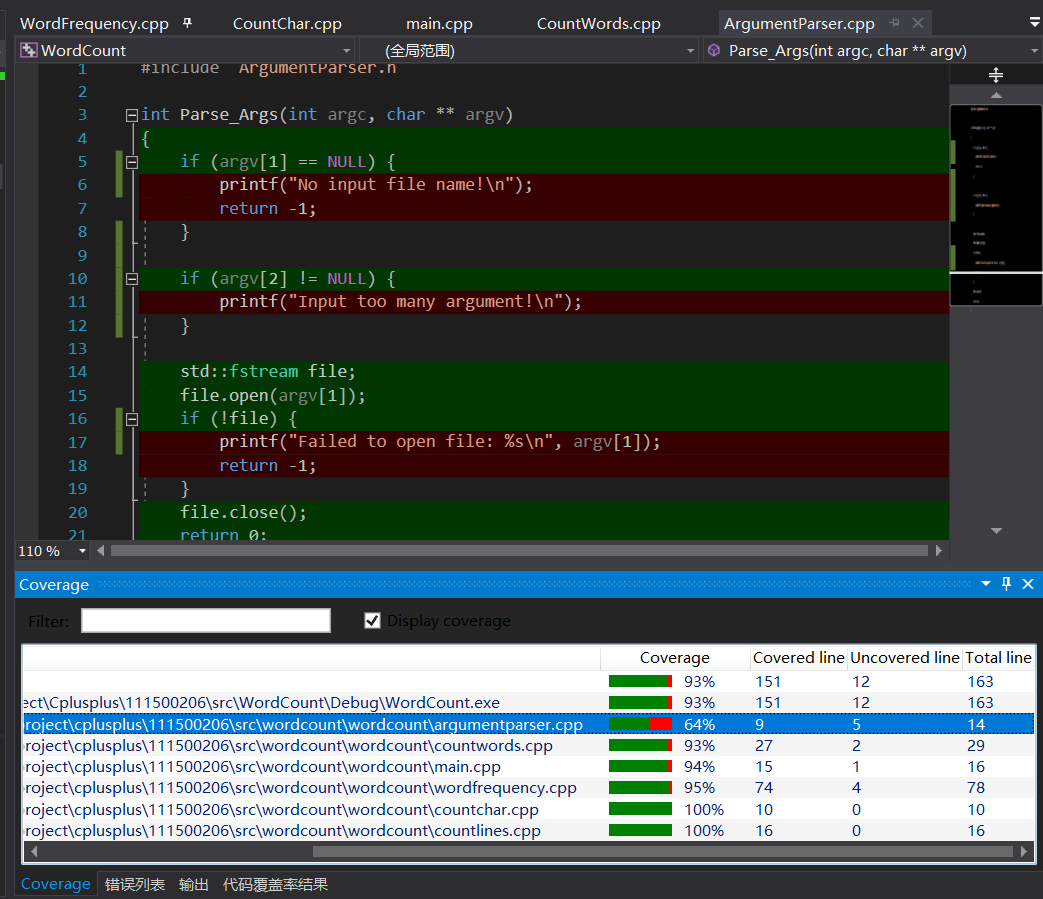1043x899 pixels.
Task: Open the 输出 tab
Action: [x=194, y=884]
